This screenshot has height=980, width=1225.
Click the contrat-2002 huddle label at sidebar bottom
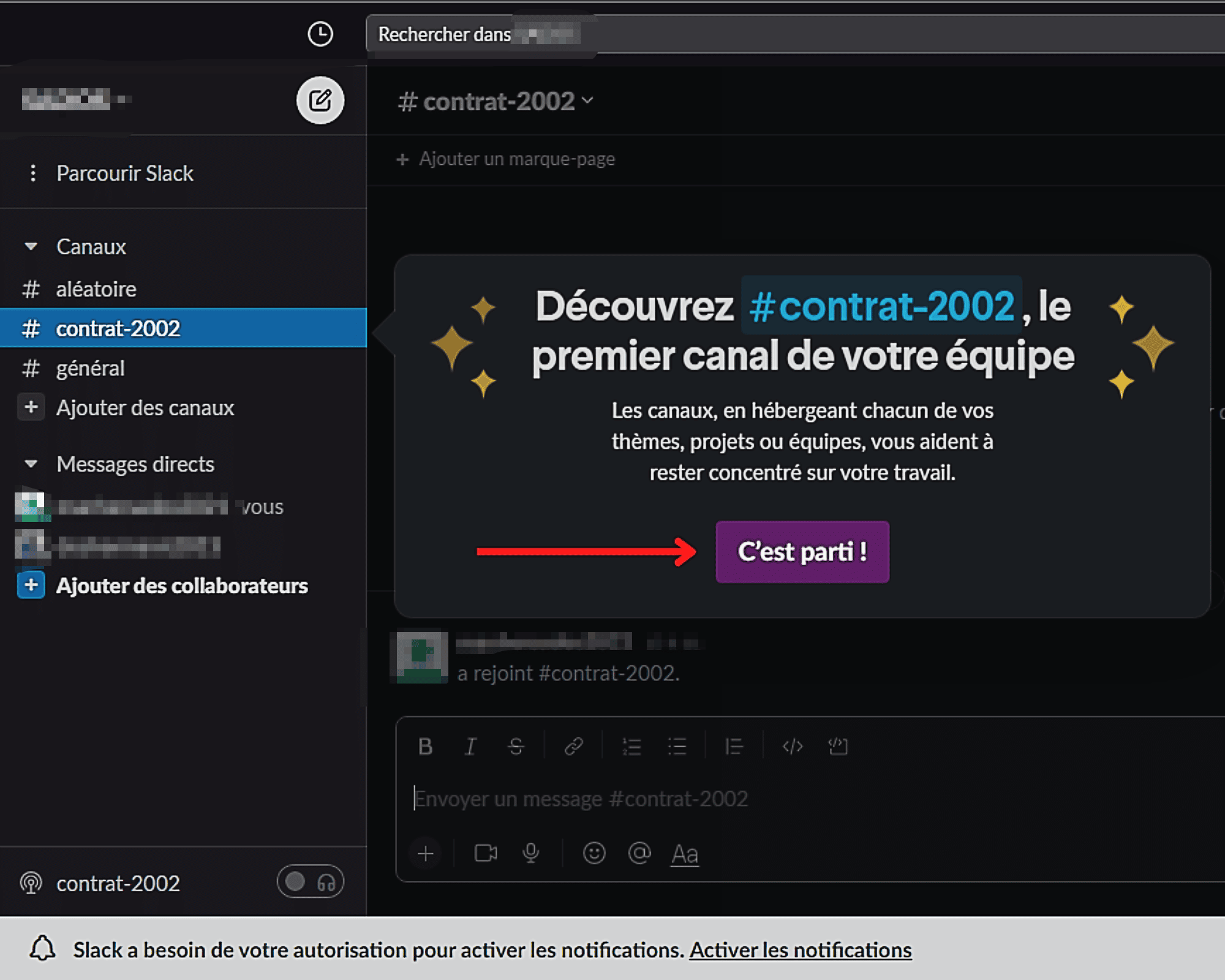coord(118,883)
